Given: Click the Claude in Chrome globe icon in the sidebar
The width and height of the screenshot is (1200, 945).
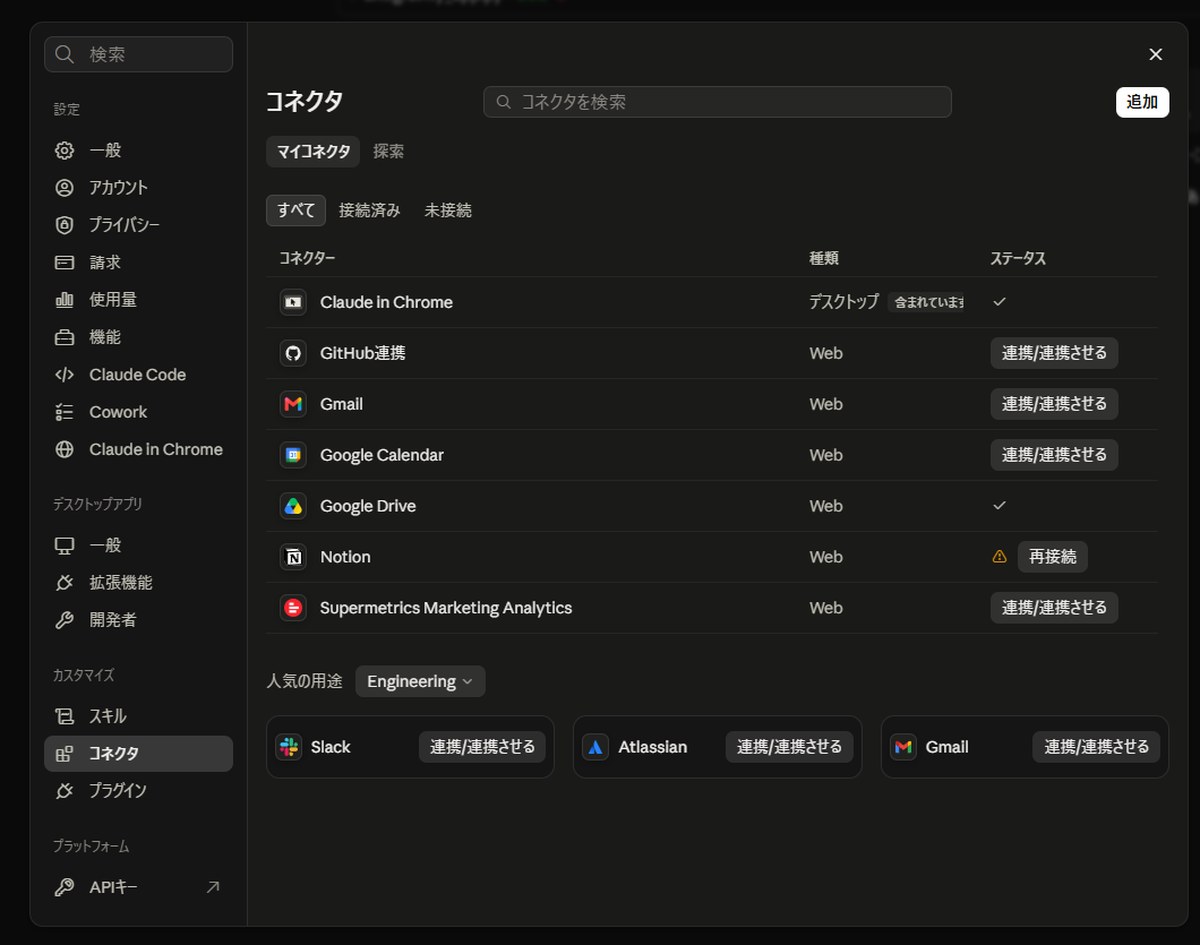Looking at the screenshot, I should tap(65, 449).
